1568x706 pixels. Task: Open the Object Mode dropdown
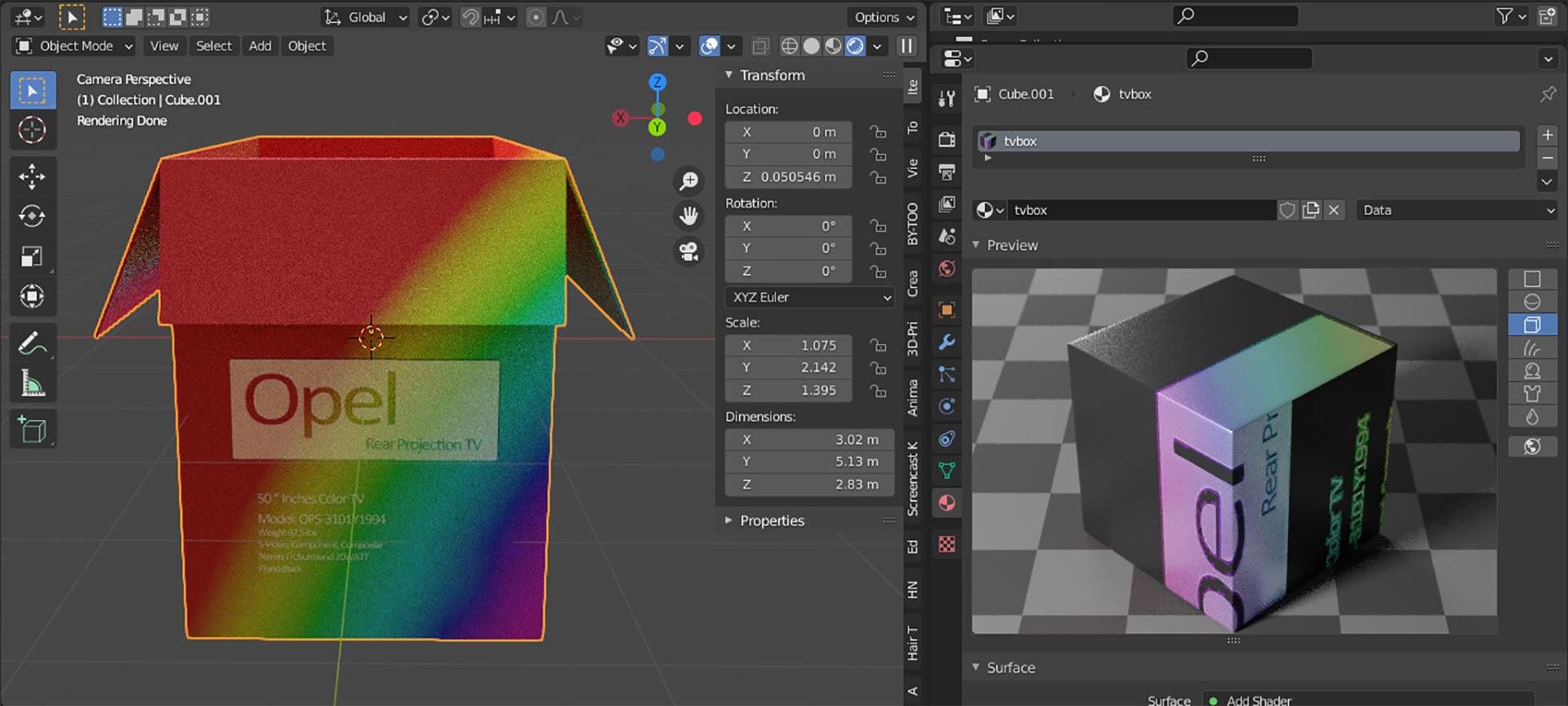click(x=73, y=47)
